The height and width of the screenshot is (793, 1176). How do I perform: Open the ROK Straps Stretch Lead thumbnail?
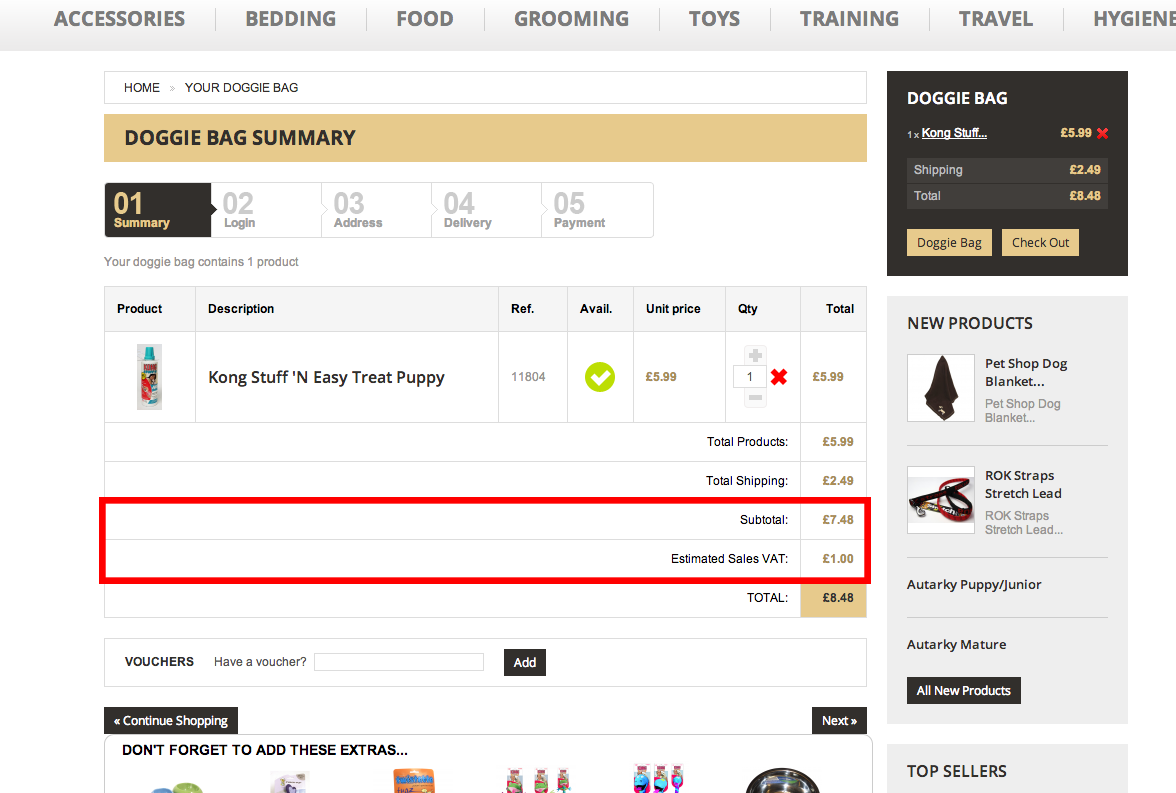940,500
